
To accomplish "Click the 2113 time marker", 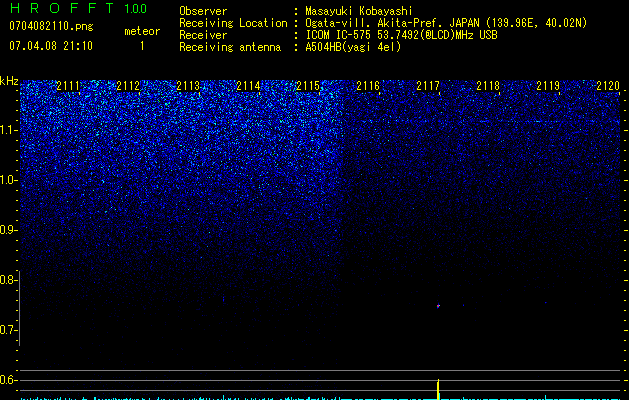I will click(x=188, y=86).
